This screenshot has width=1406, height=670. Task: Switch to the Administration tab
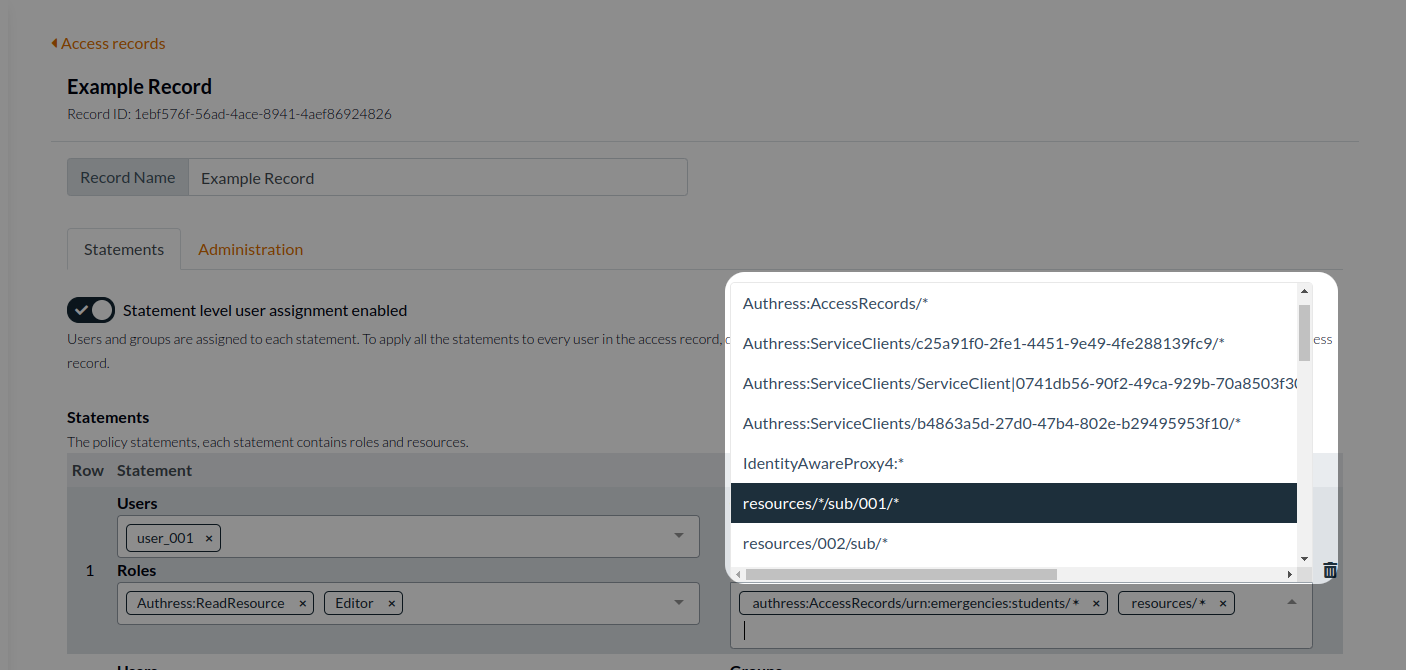pos(250,248)
